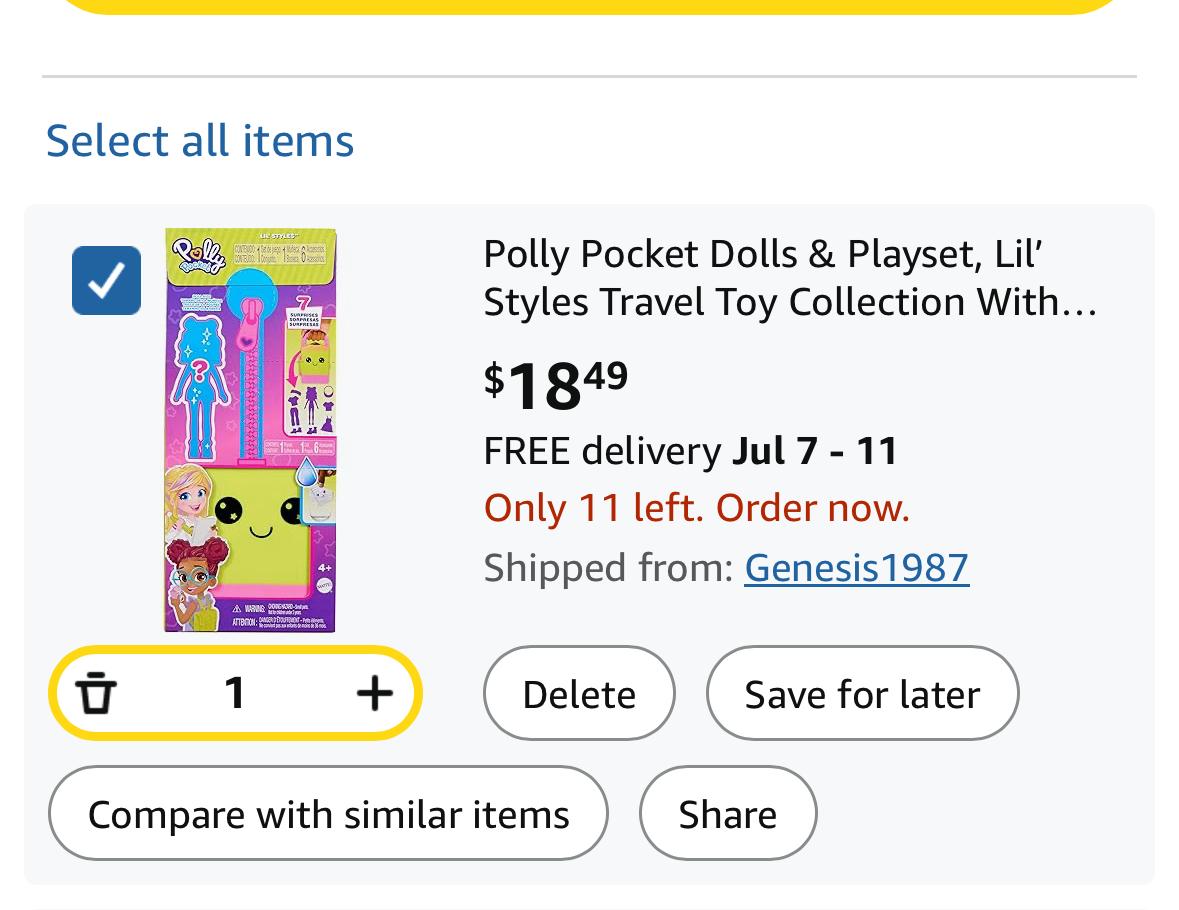Open the Polly Pocket Dolls & Playset title
Screen dimensions: 1179x910
pyautogui.click(x=789, y=278)
